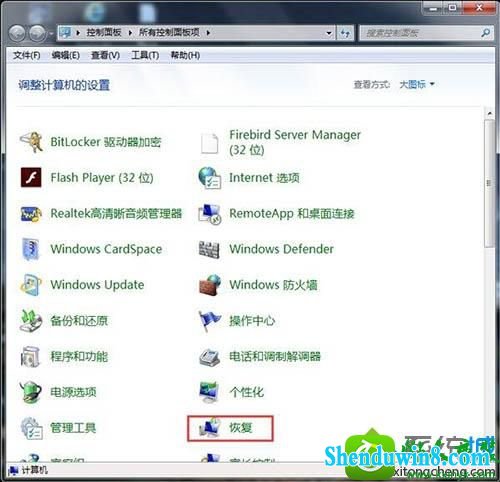Click the back navigation arrow

17,33
